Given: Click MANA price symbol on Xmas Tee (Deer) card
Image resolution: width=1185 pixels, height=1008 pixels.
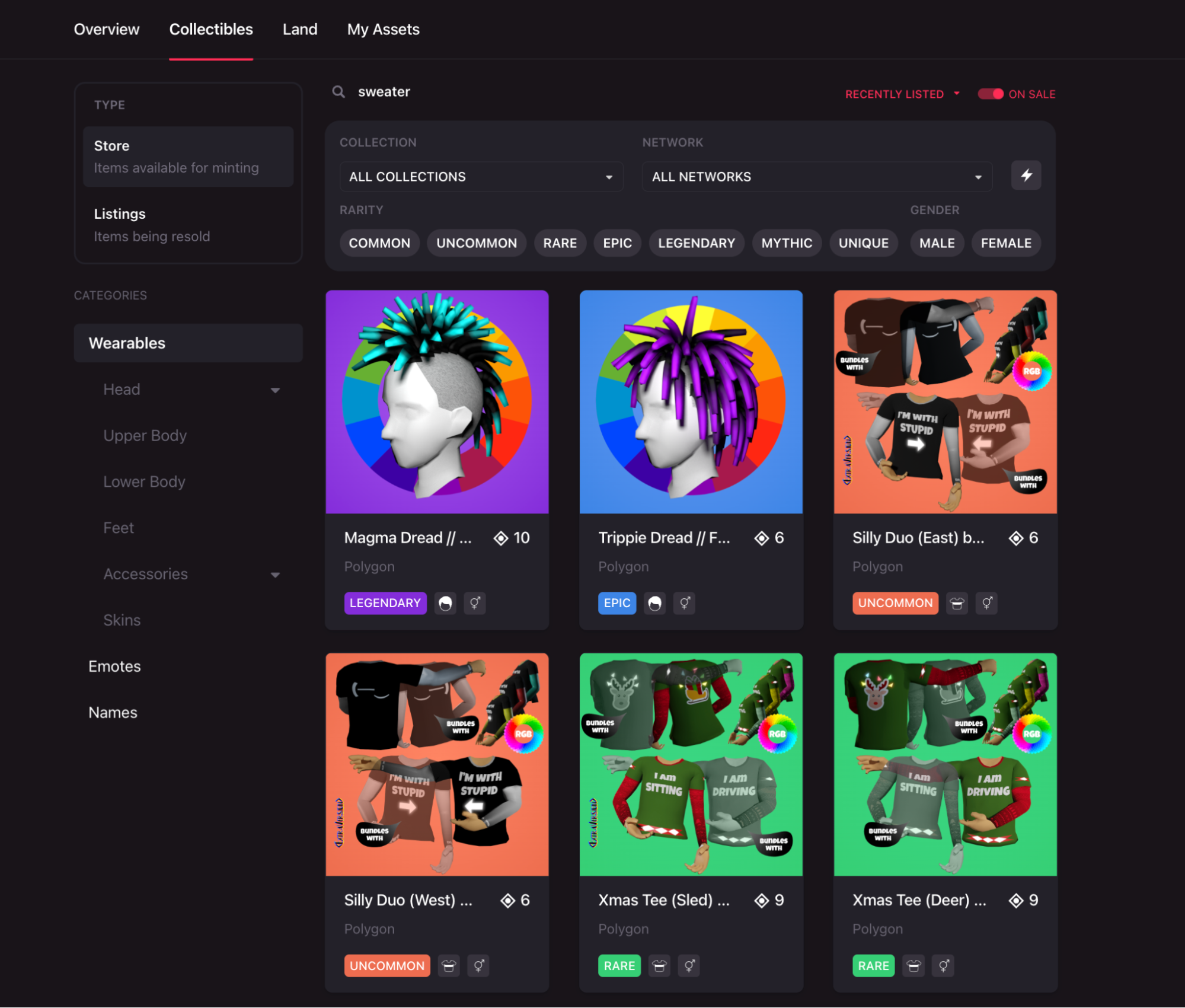Looking at the screenshot, I should (x=1016, y=901).
